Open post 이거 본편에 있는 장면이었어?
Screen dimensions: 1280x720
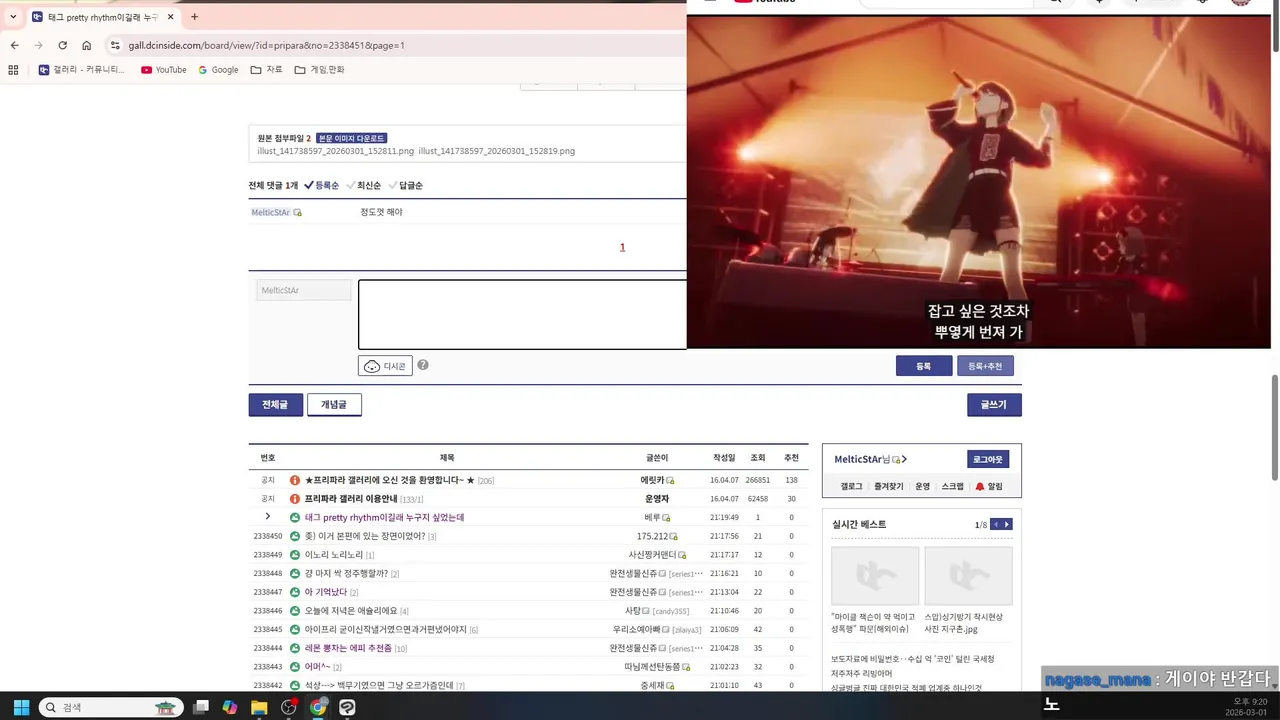[x=365, y=536]
